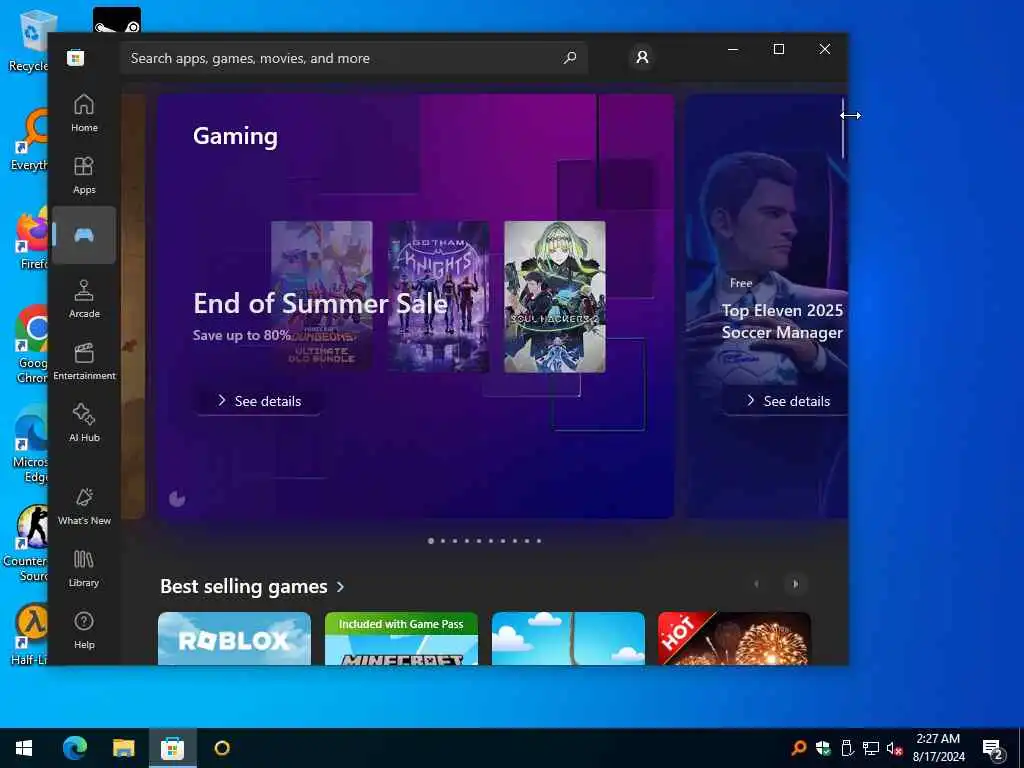Open What's New in sidebar
This screenshot has width=1024, height=768.
84,507
